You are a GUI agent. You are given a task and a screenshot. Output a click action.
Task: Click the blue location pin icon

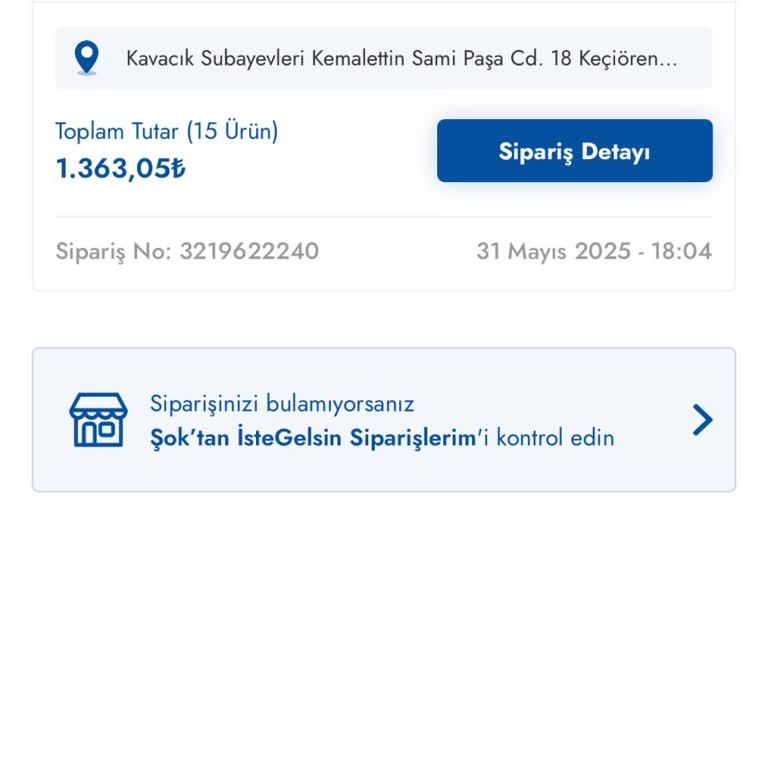[x=87, y=58]
